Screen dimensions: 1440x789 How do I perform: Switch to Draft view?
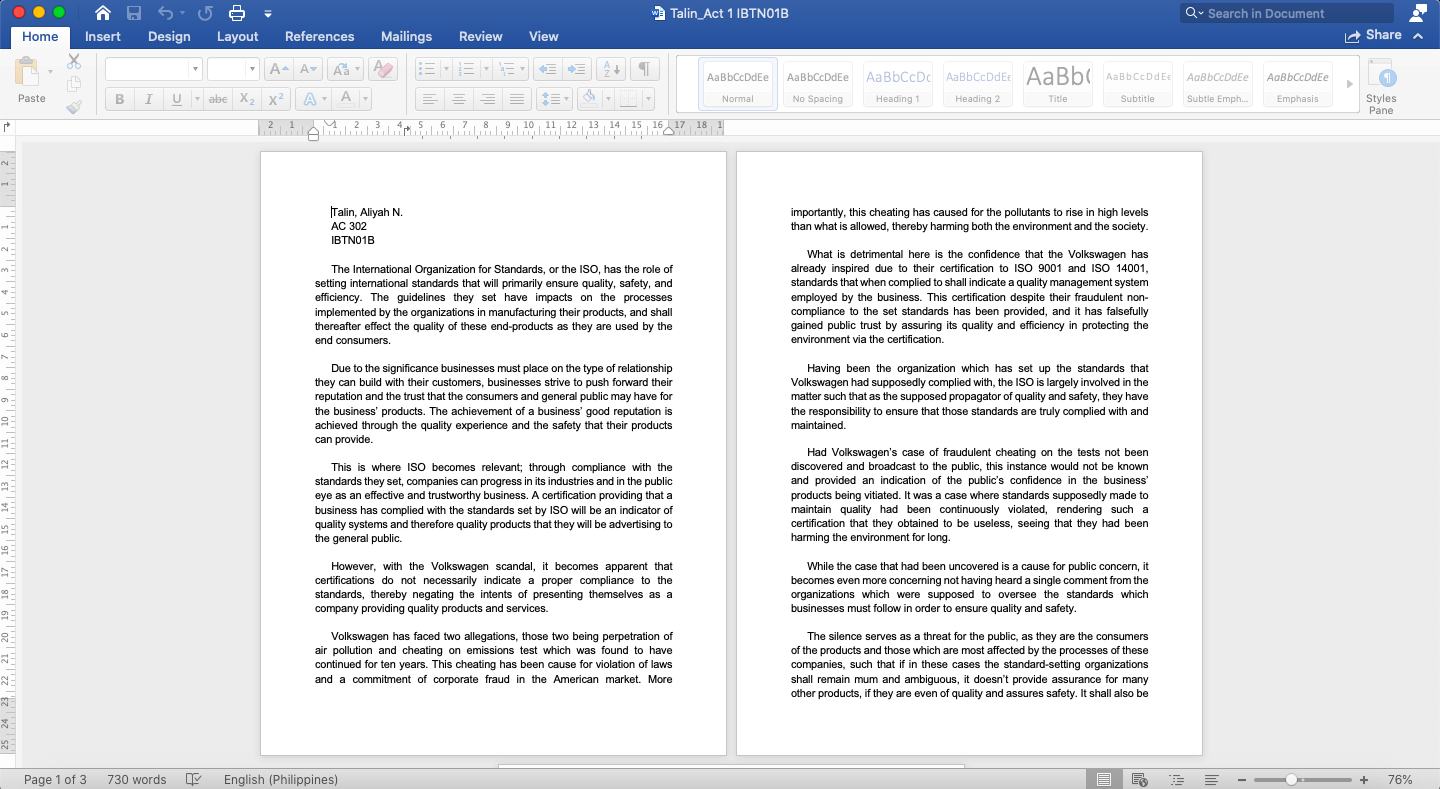1211,780
